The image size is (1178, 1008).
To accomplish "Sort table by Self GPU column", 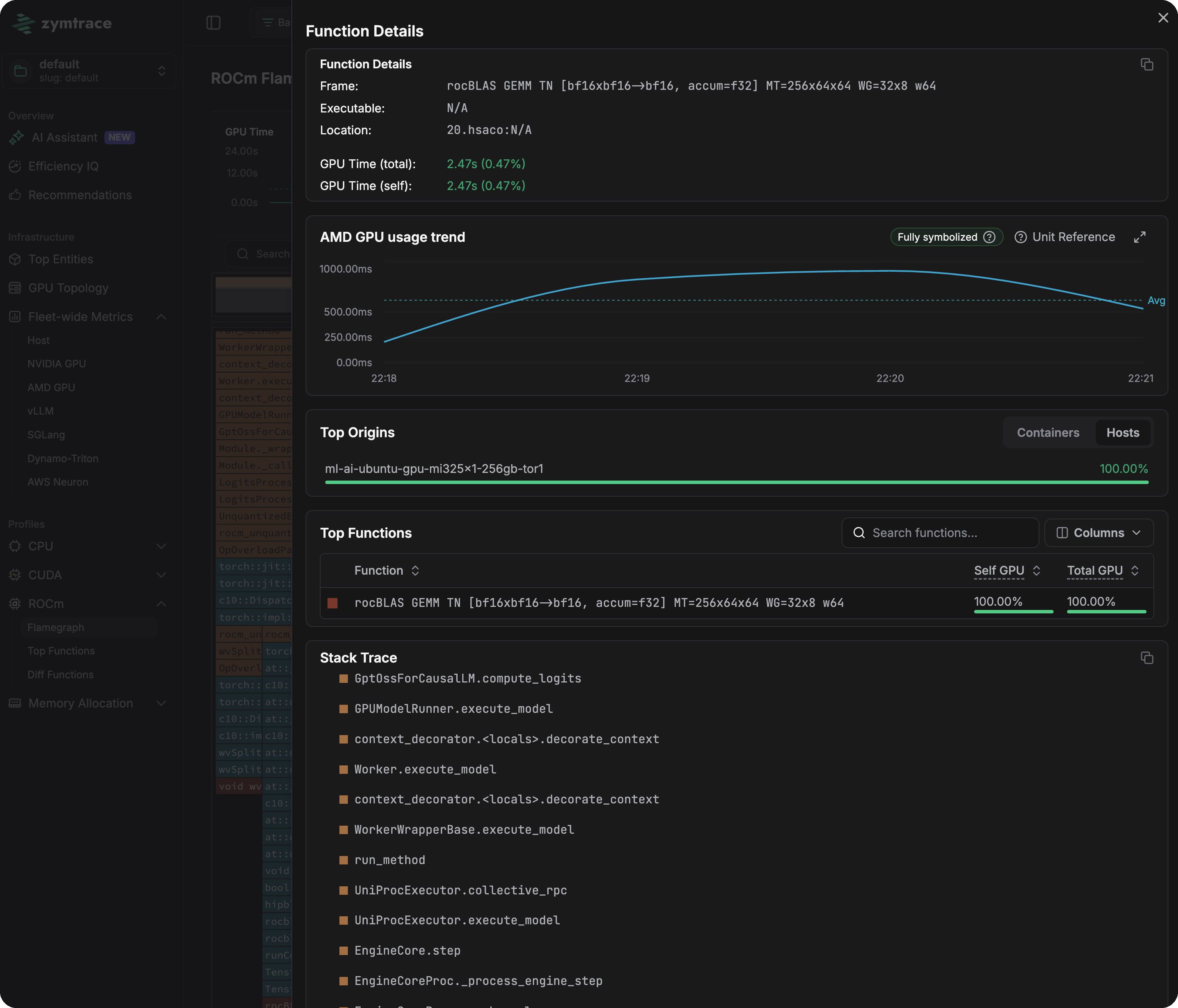I will 1007,570.
